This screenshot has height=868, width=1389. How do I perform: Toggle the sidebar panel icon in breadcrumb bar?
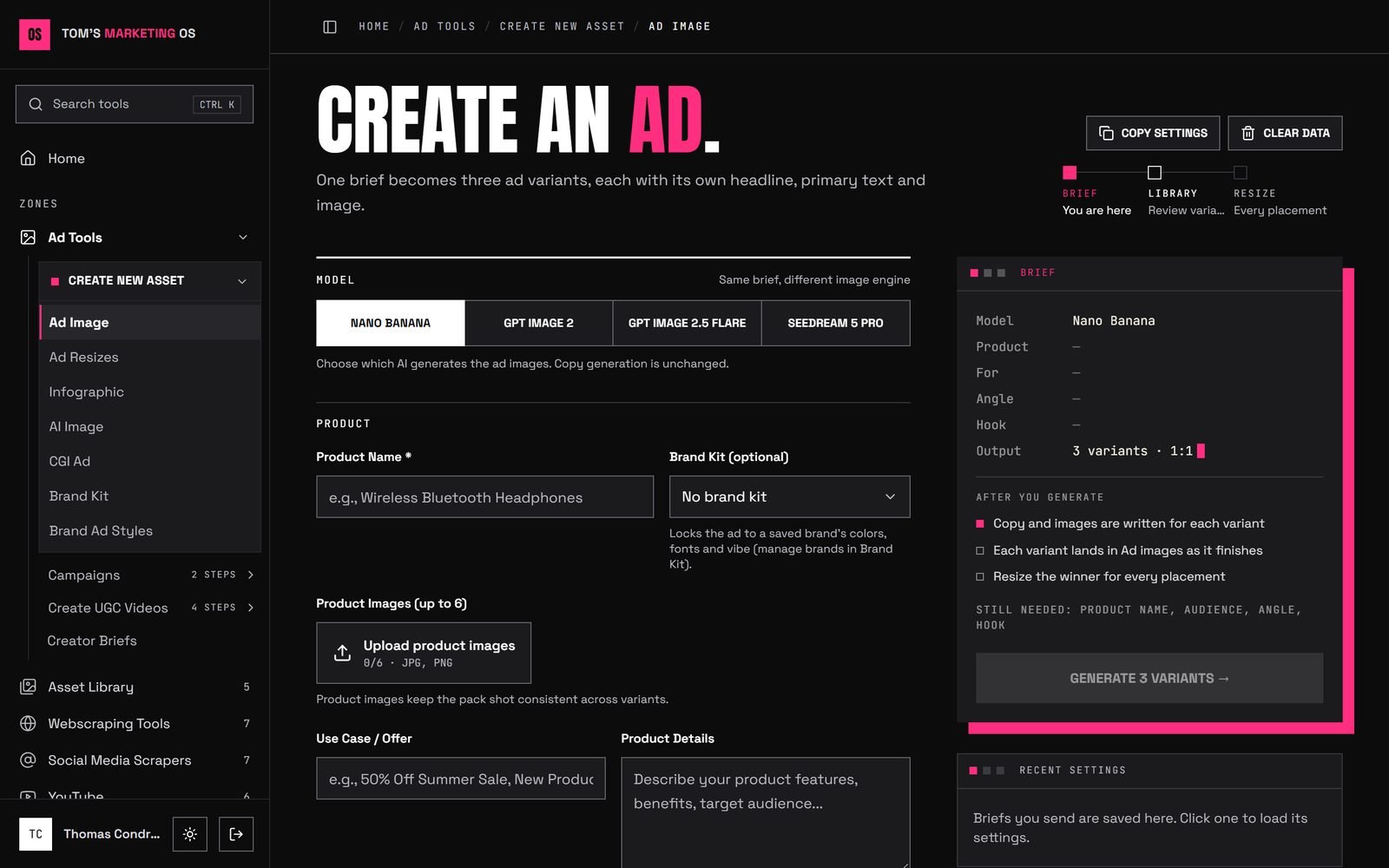[330, 27]
